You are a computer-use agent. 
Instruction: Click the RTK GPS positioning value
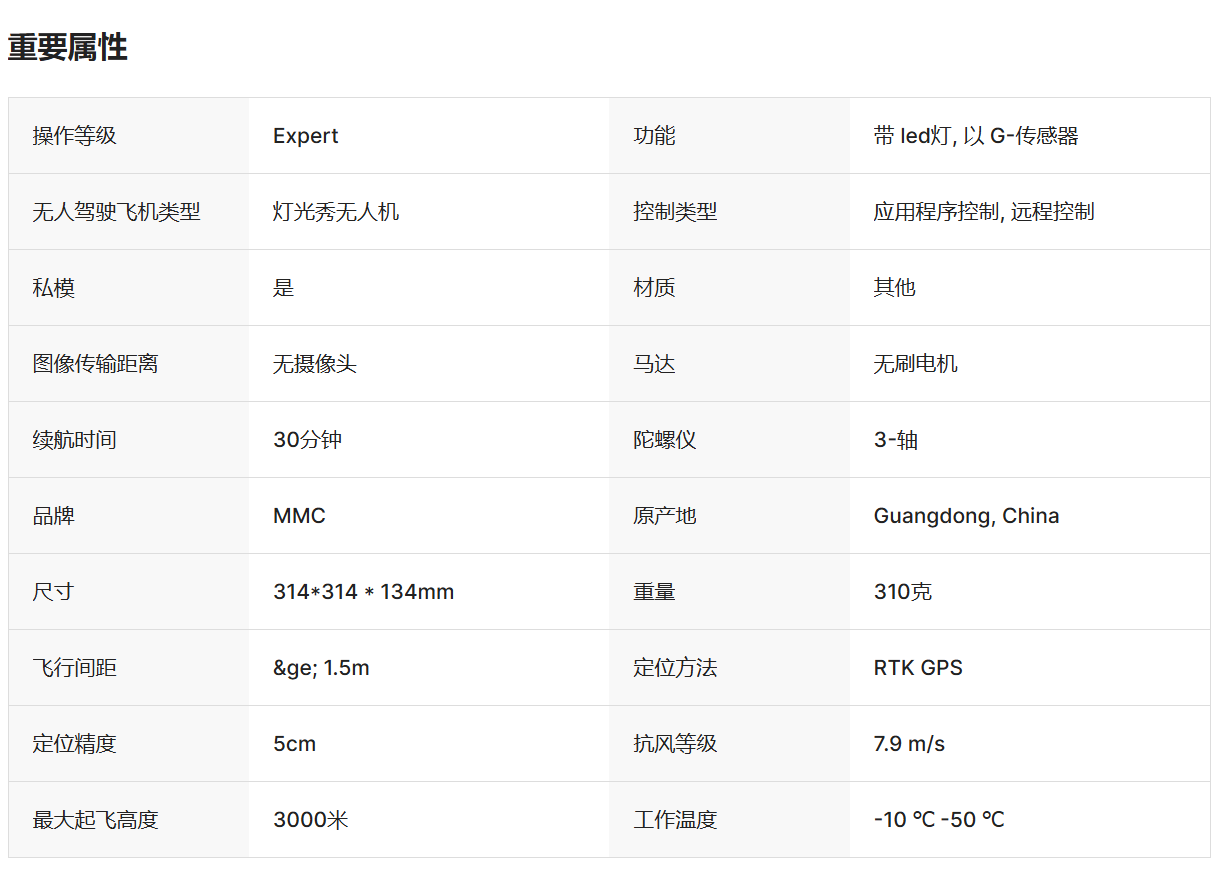(918, 668)
